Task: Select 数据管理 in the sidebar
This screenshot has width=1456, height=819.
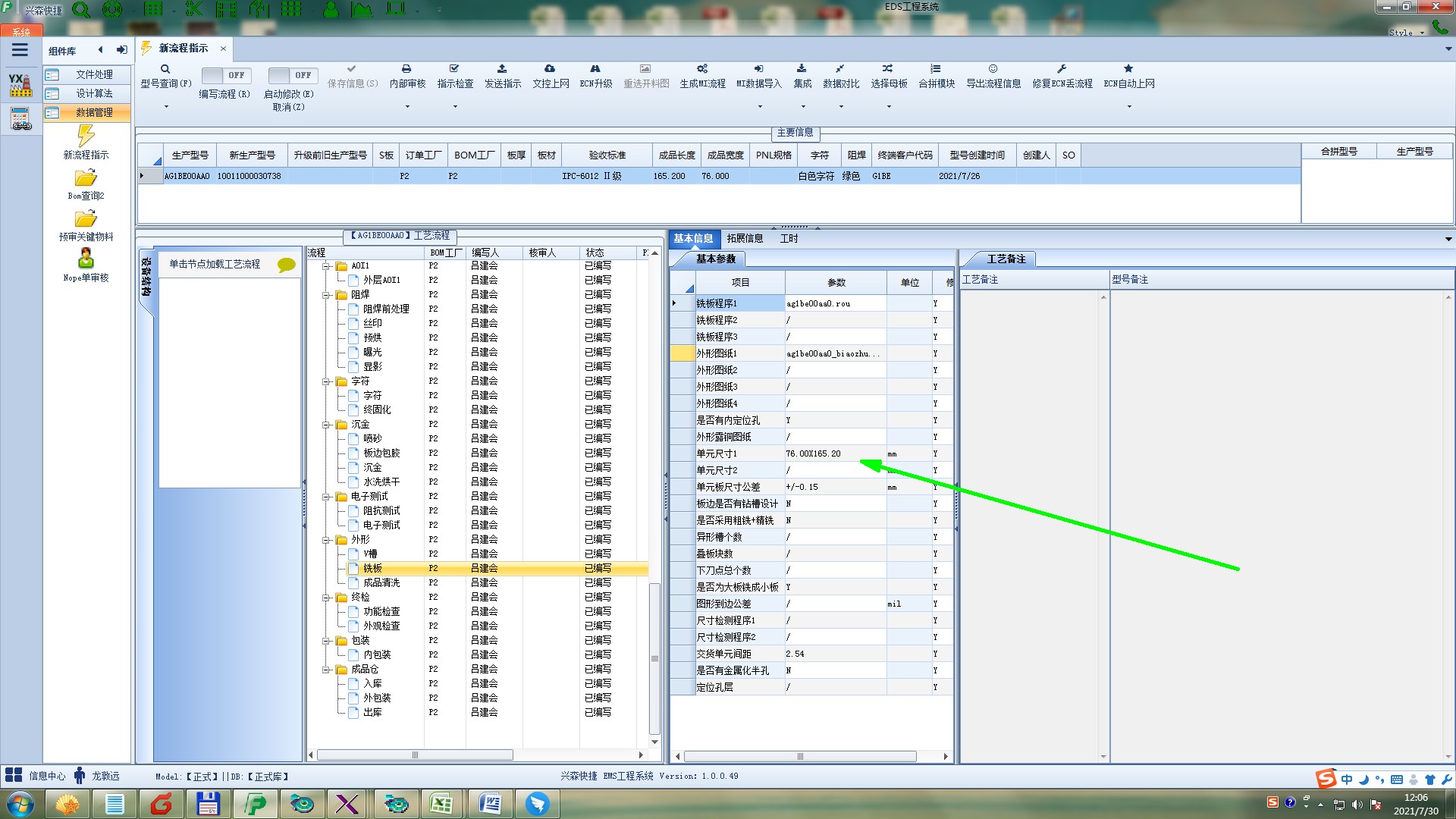Action: pyautogui.click(x=94, y=112)
